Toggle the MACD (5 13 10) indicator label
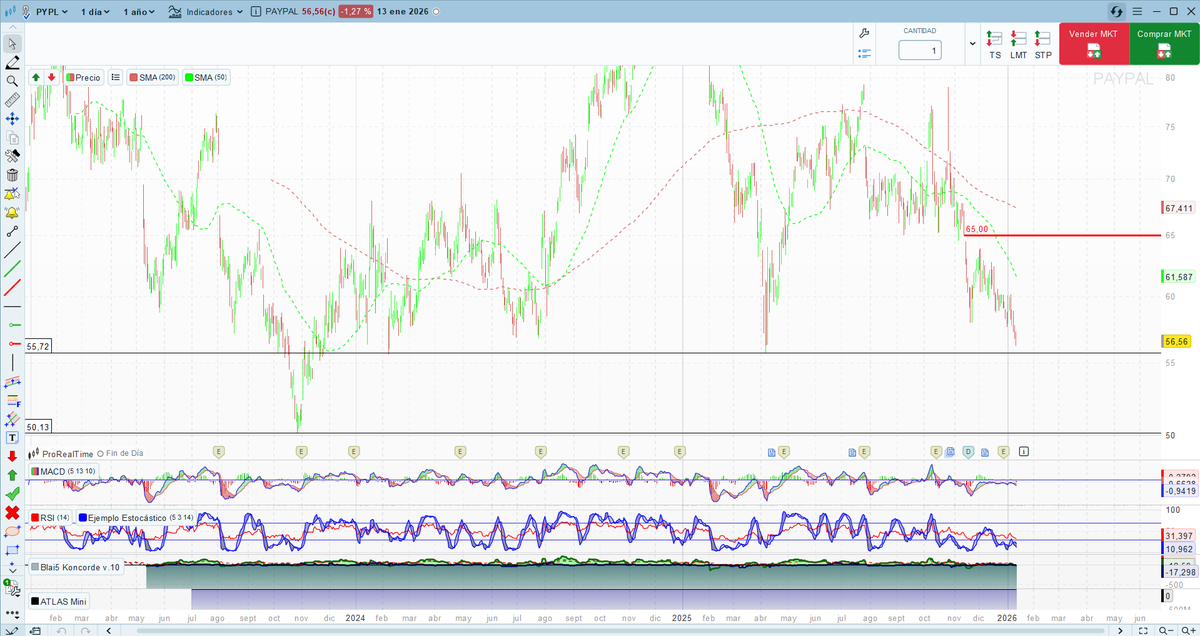 click(64, 470)
